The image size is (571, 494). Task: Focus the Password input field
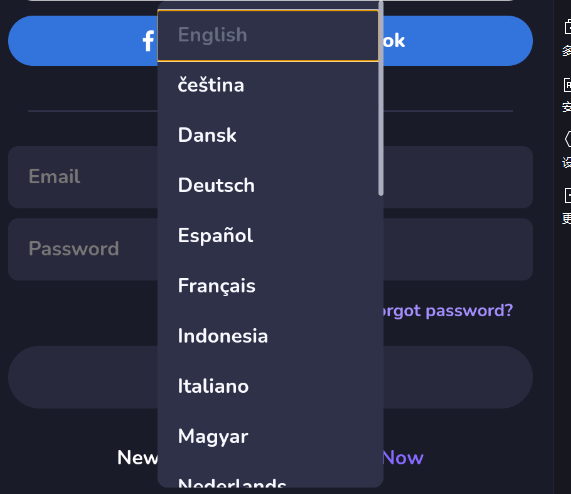(83, 249)
